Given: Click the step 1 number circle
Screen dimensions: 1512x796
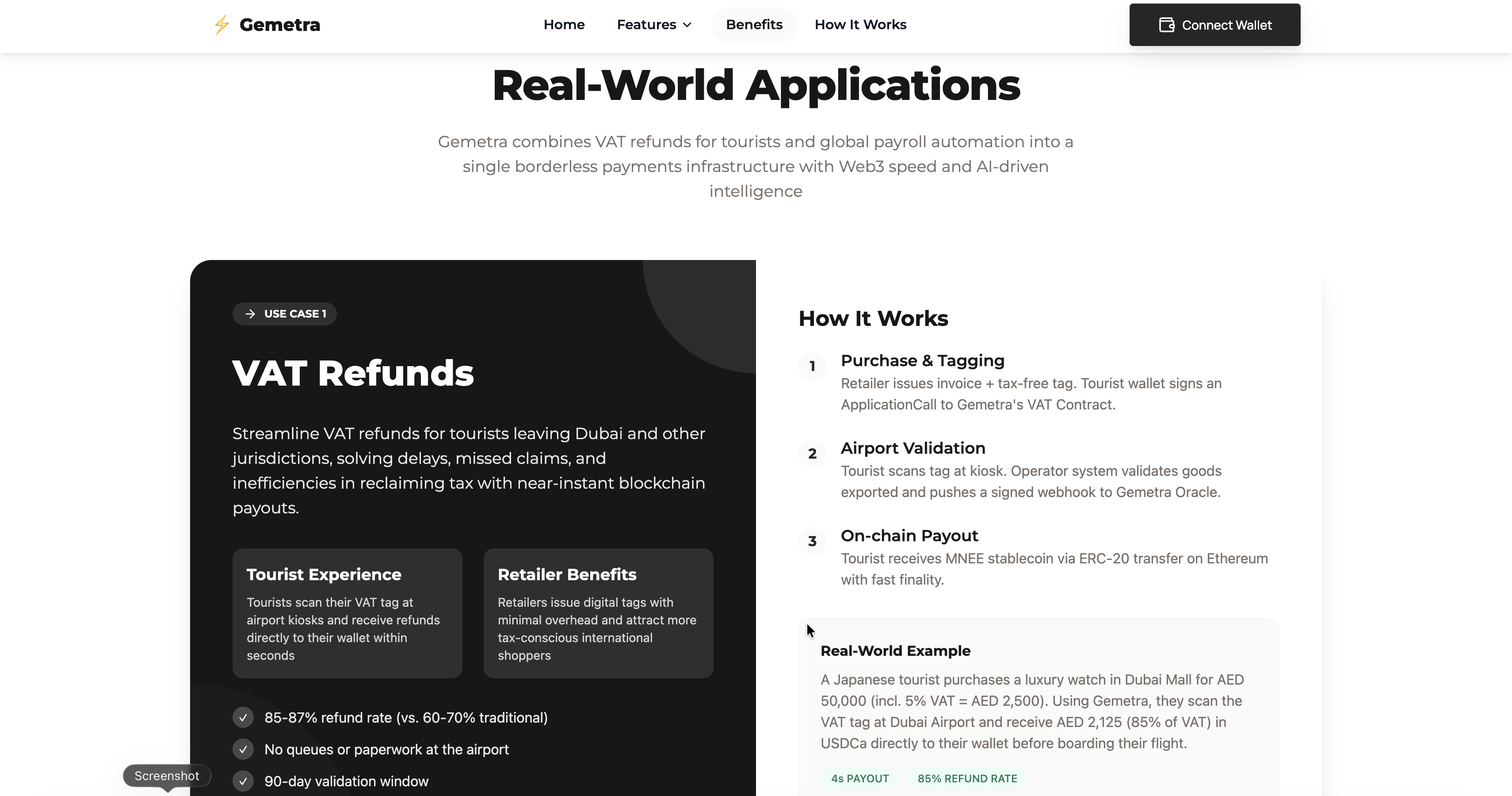Looking at the screenshot, I should [x=812, y=366].
